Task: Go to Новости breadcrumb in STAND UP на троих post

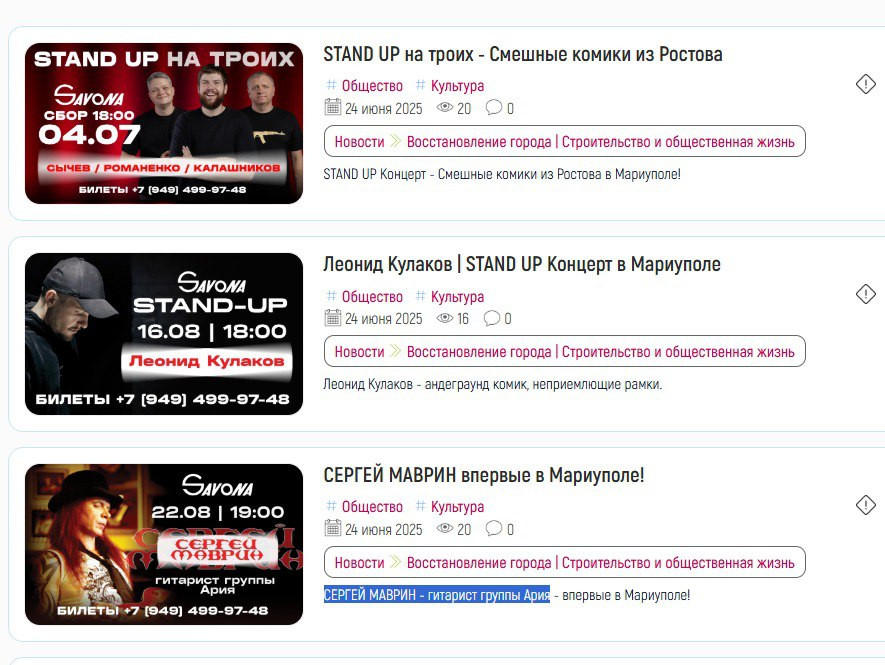Action: point(359,142)
